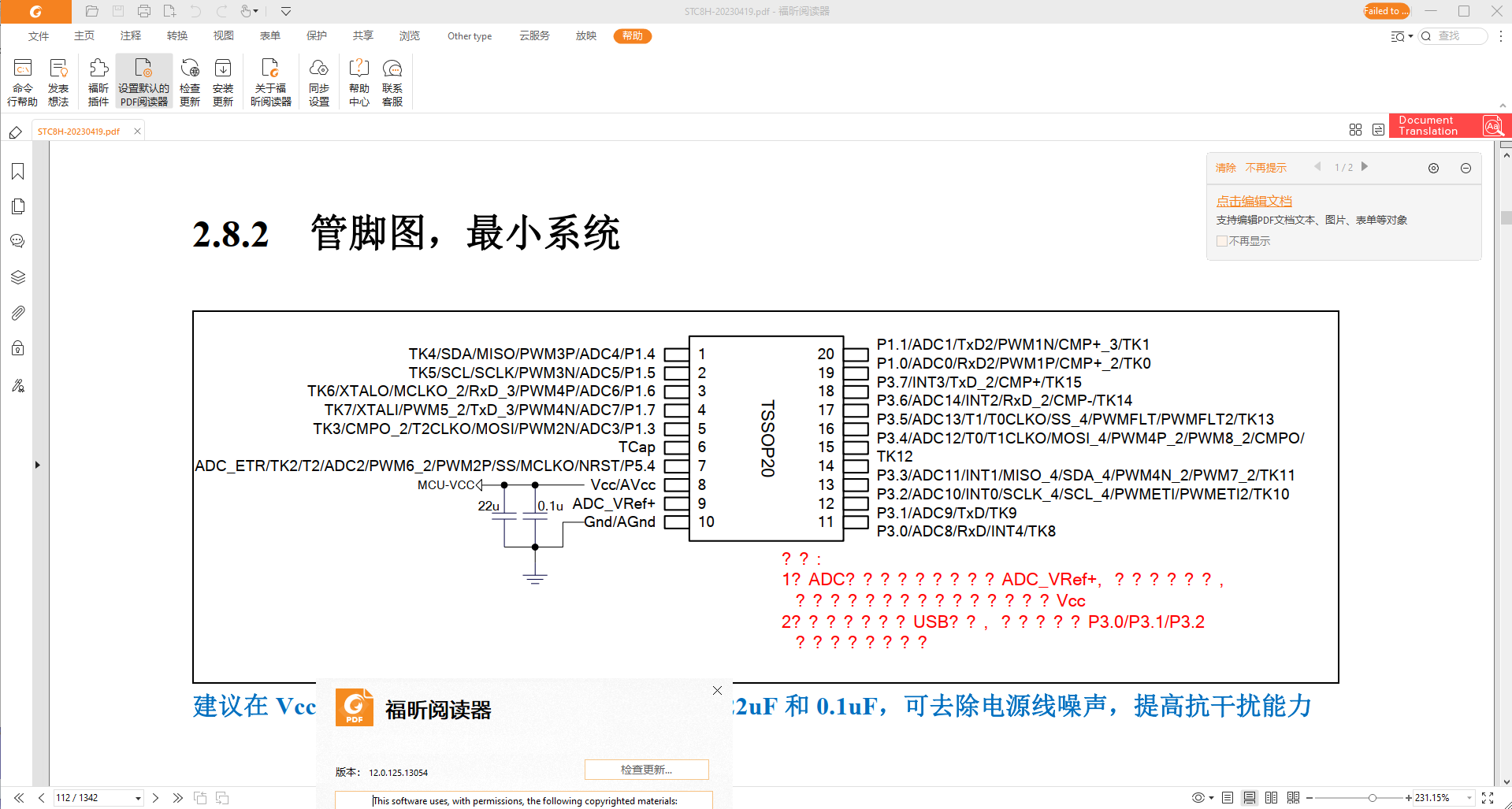
Task: Open the 注释 ribbon tab
Action: [131, 36]
